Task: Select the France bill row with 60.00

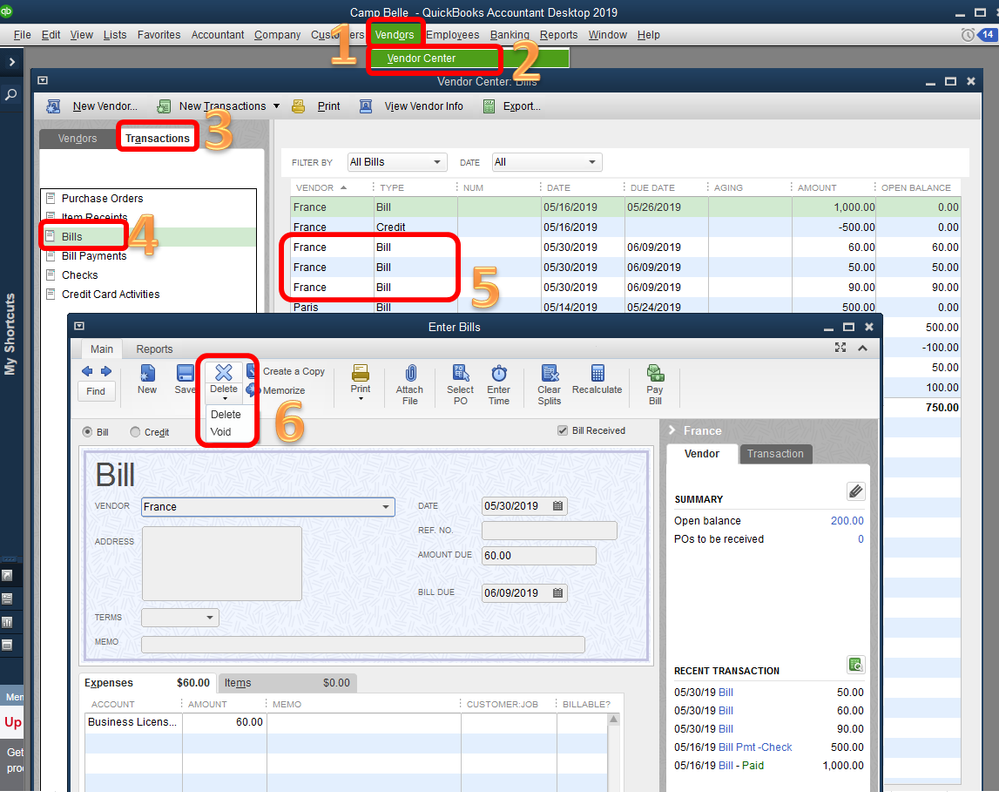Action: (625, 247)
